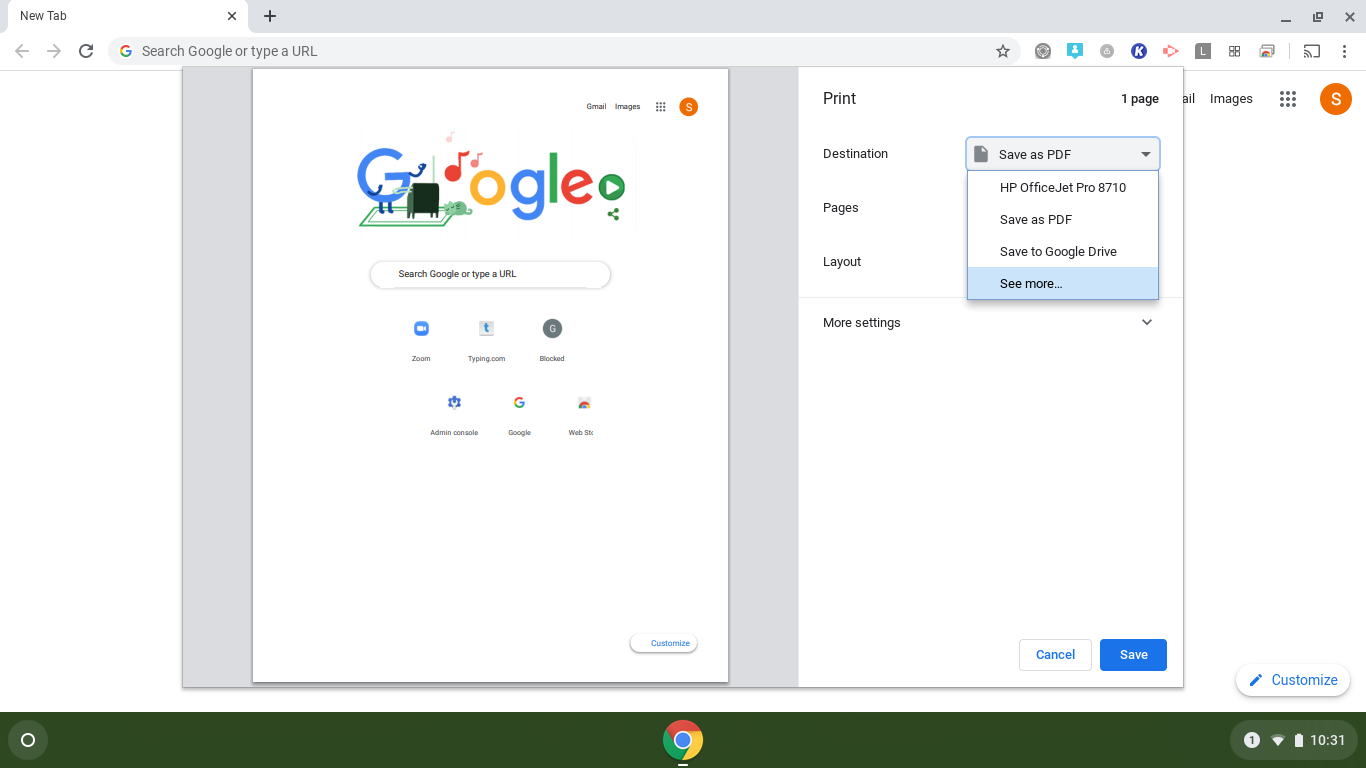Go forward with the browser forward arrow
Screen dimensions: 1366x768
54,51
